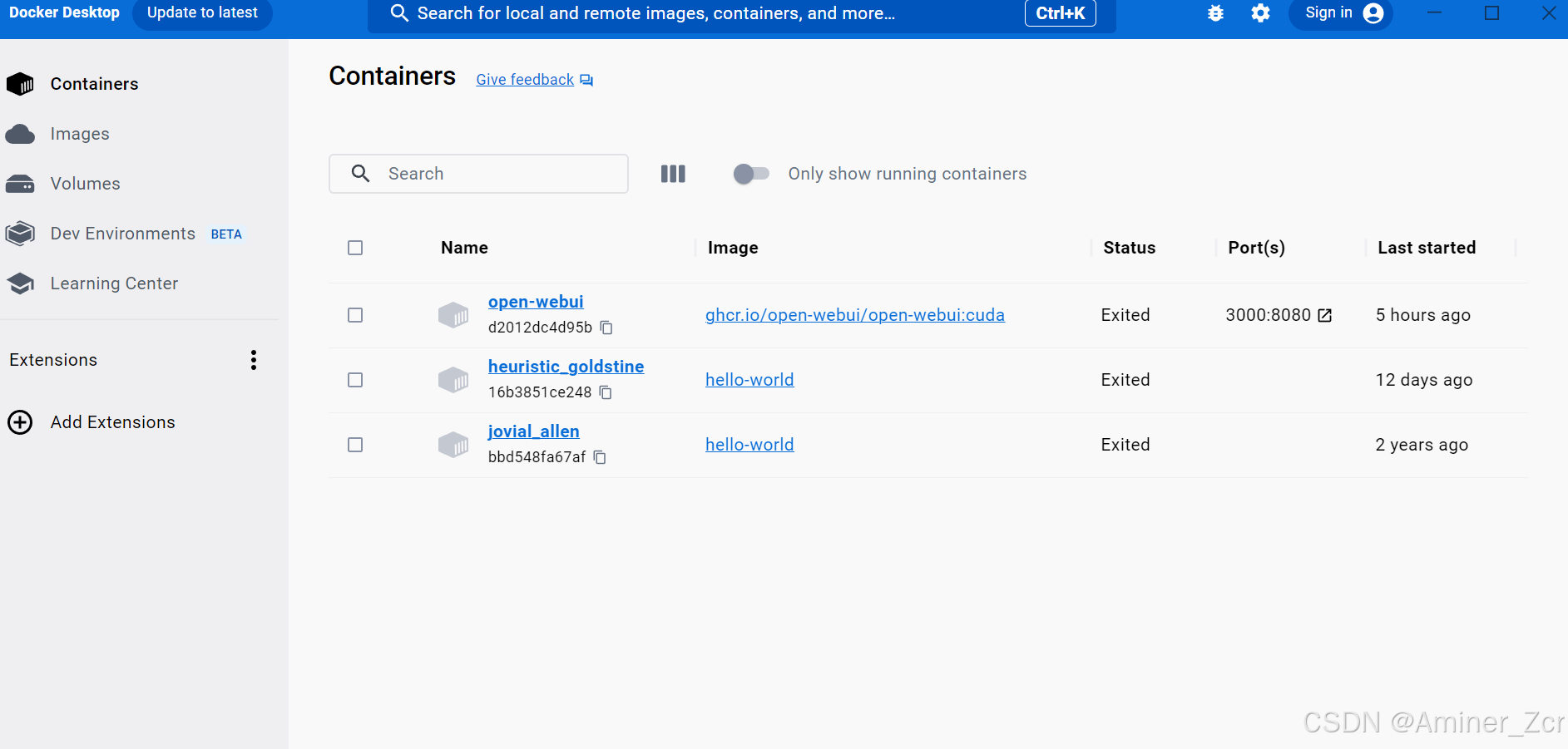The height and width of the screenshot is (749, 1568).
Task: Sort table by Image column header
Action: click(x=733, y=248)
